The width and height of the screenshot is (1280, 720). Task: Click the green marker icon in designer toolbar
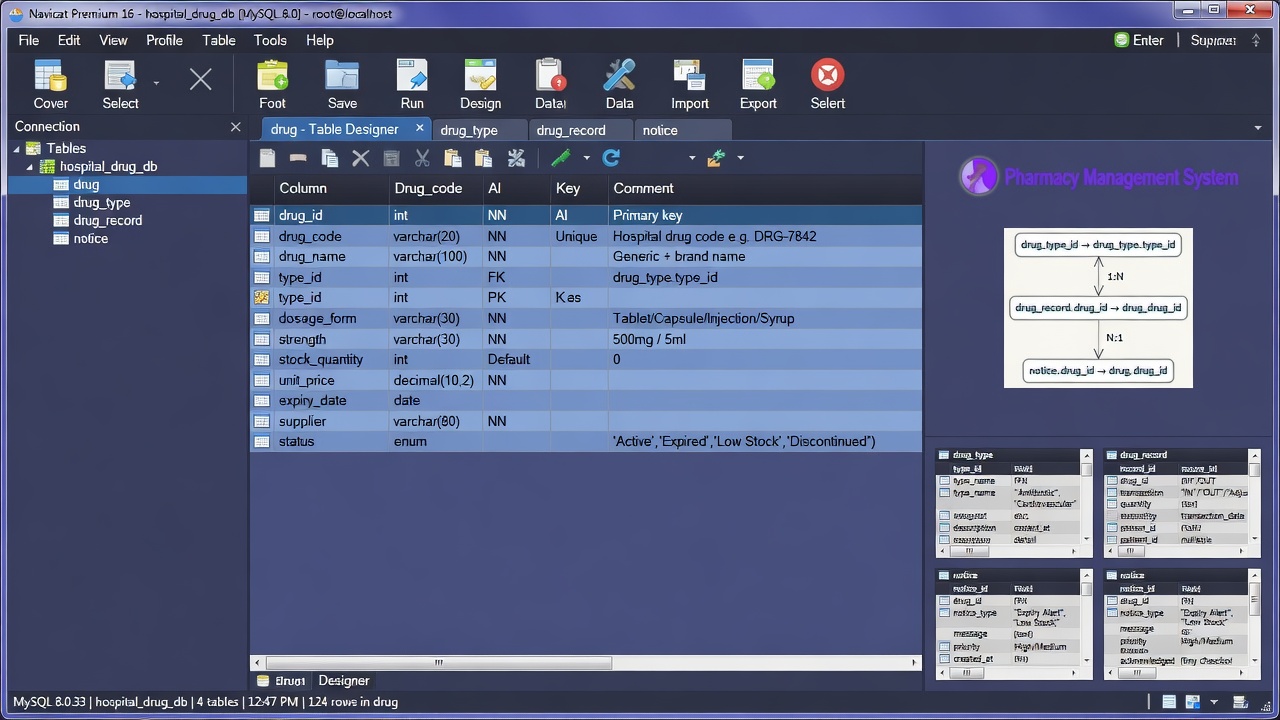click(561, 158)
